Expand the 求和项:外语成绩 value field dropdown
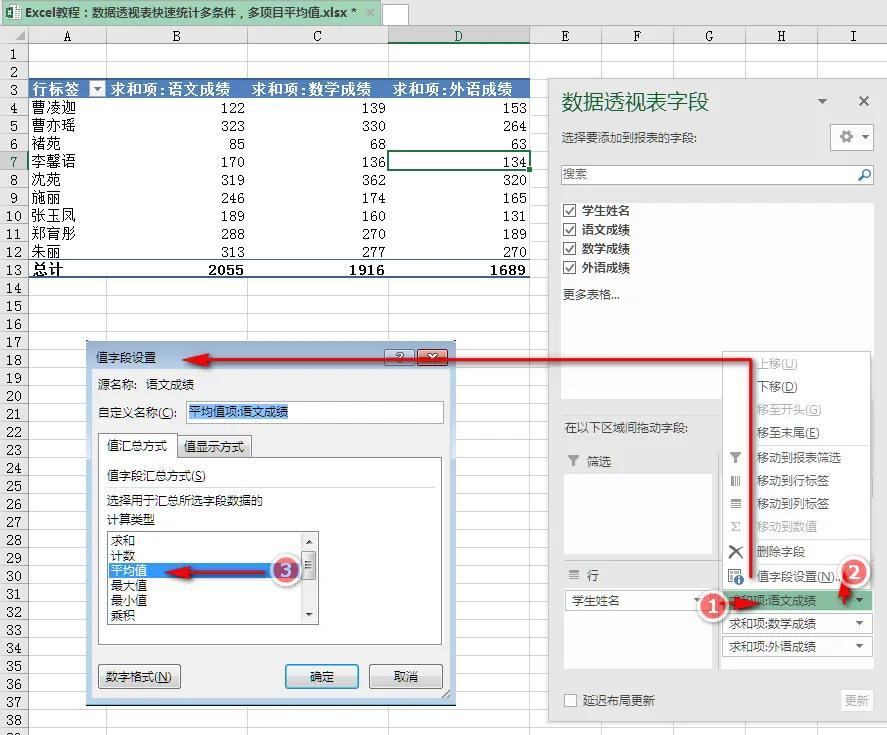The height and width of the screenshot is (735, 887). [x=859, y=646]
